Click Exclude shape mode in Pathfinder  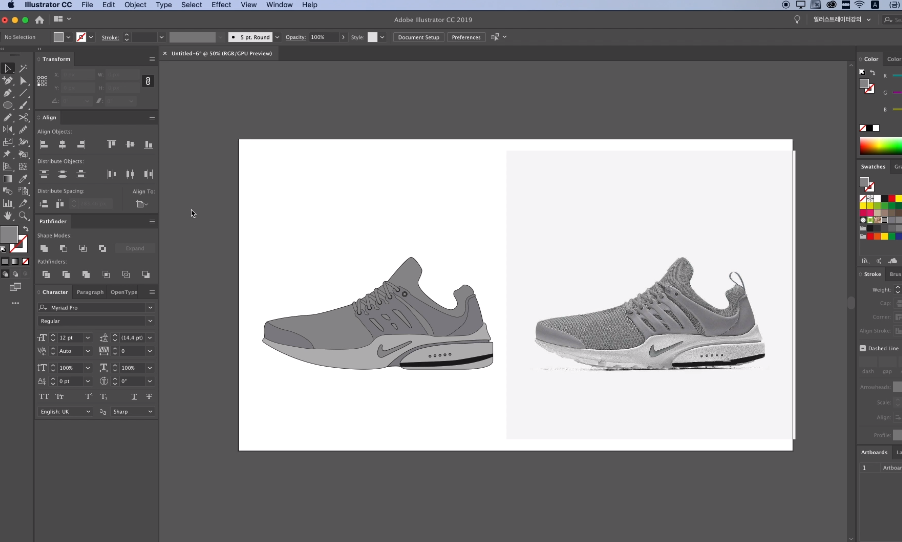coord(102,248)
